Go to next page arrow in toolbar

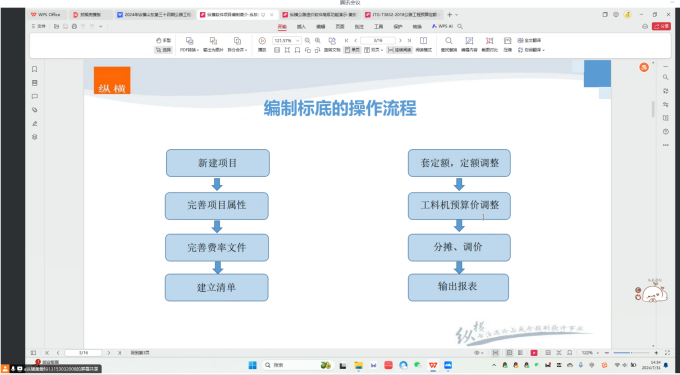tap(400, 40)
